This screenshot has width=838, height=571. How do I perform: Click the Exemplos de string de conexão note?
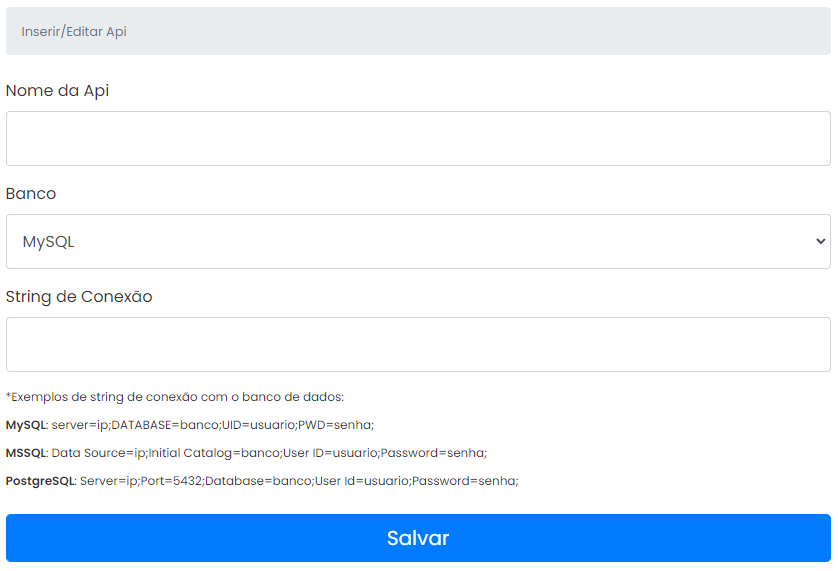pyautogui.click(x=175, y=397)
